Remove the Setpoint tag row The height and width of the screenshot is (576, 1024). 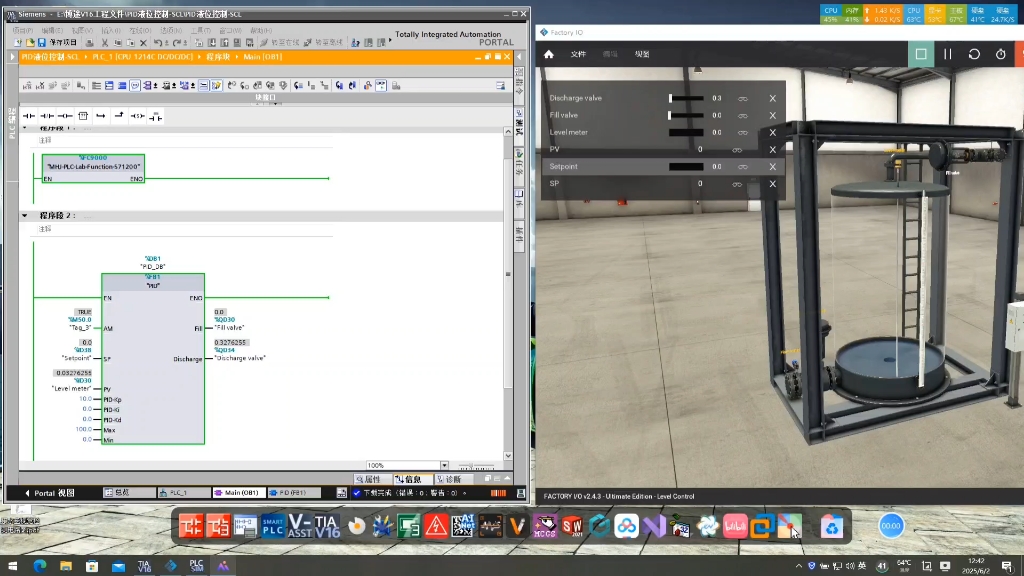(772, 167)
